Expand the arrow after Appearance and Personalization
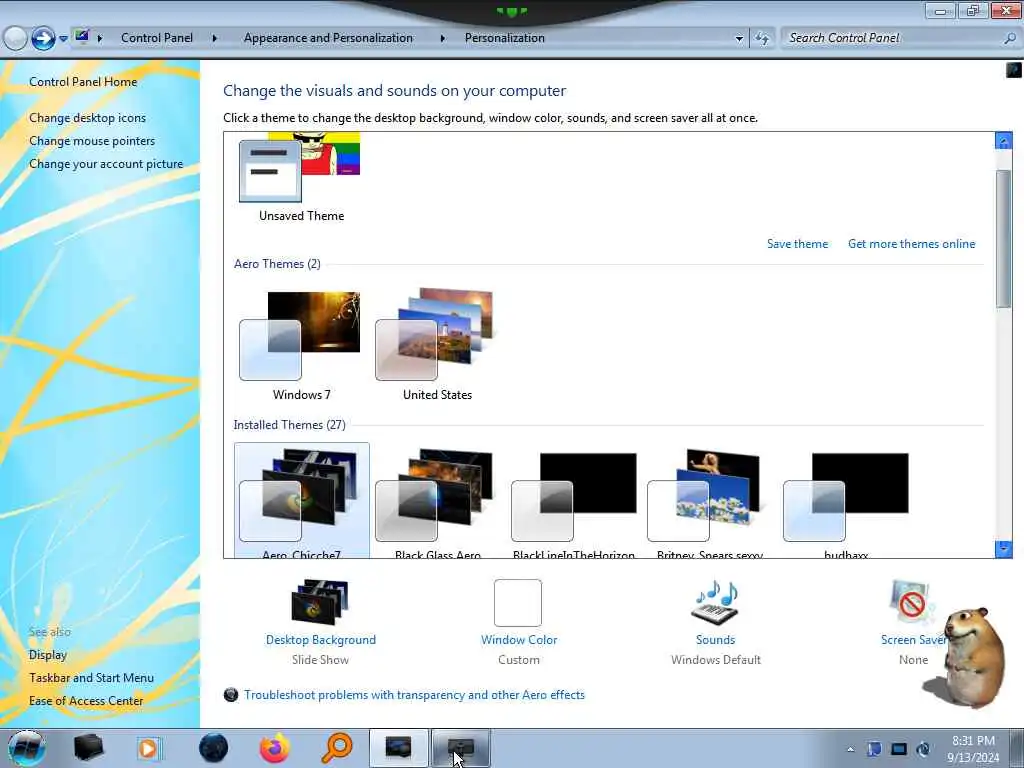 coord(442,38)
